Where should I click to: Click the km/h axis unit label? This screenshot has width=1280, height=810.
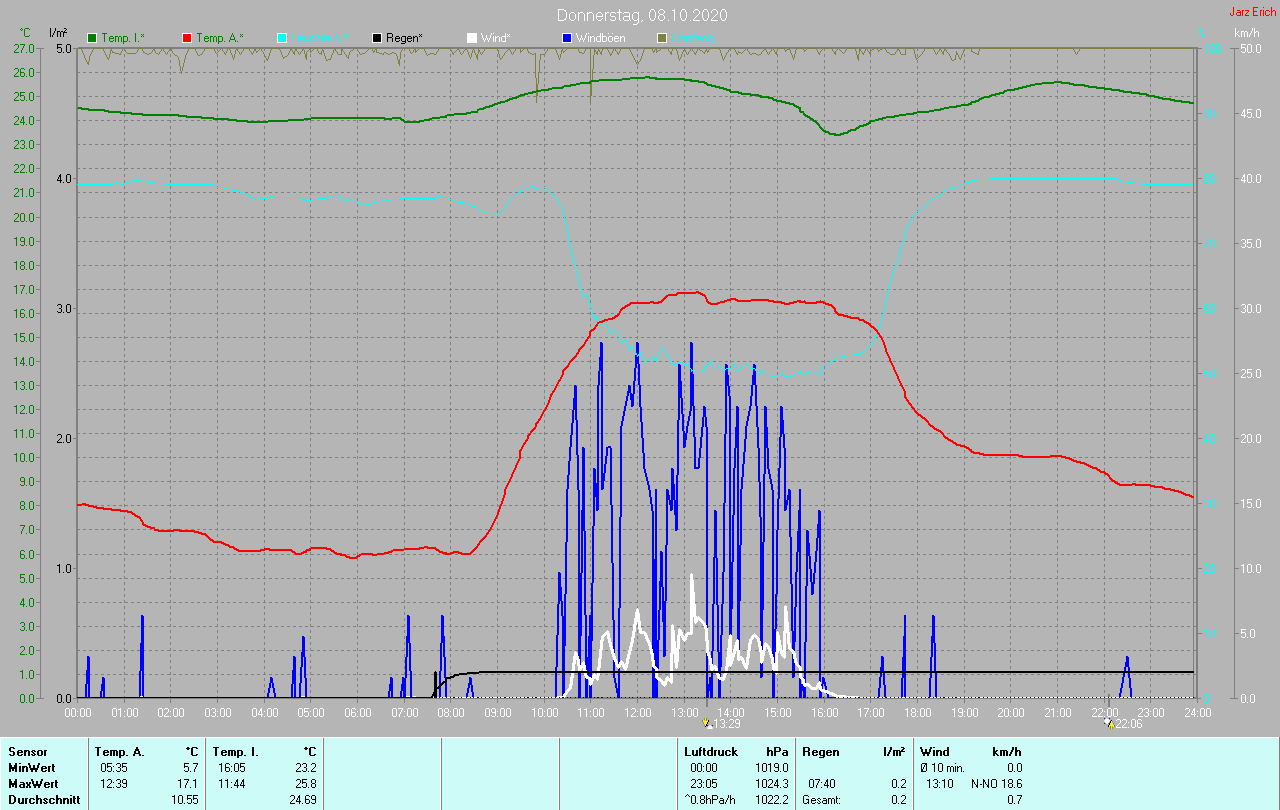tap(1246, 33)
